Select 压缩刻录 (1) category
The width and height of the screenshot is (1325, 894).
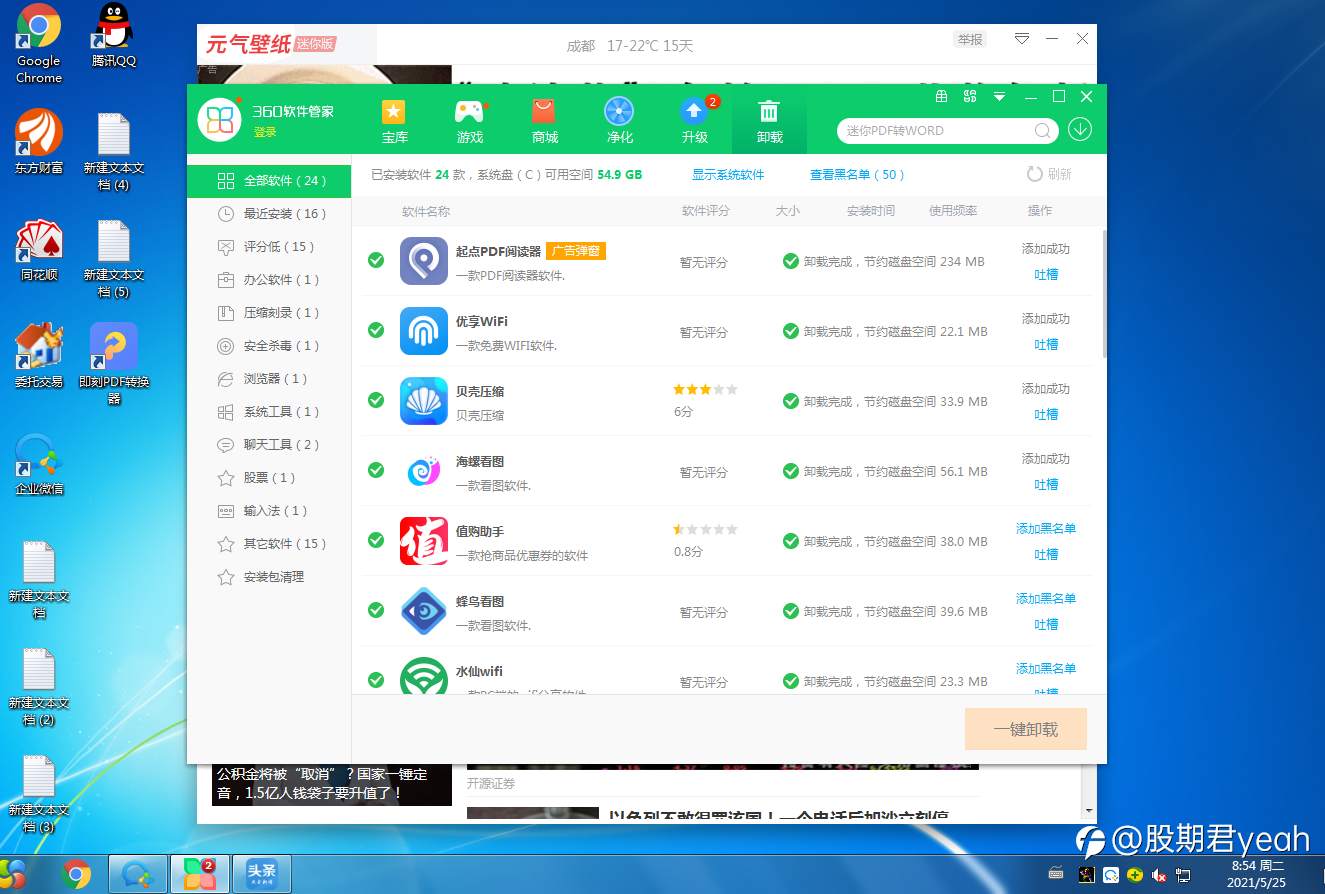pyautogui.click(x=269, y=313)
